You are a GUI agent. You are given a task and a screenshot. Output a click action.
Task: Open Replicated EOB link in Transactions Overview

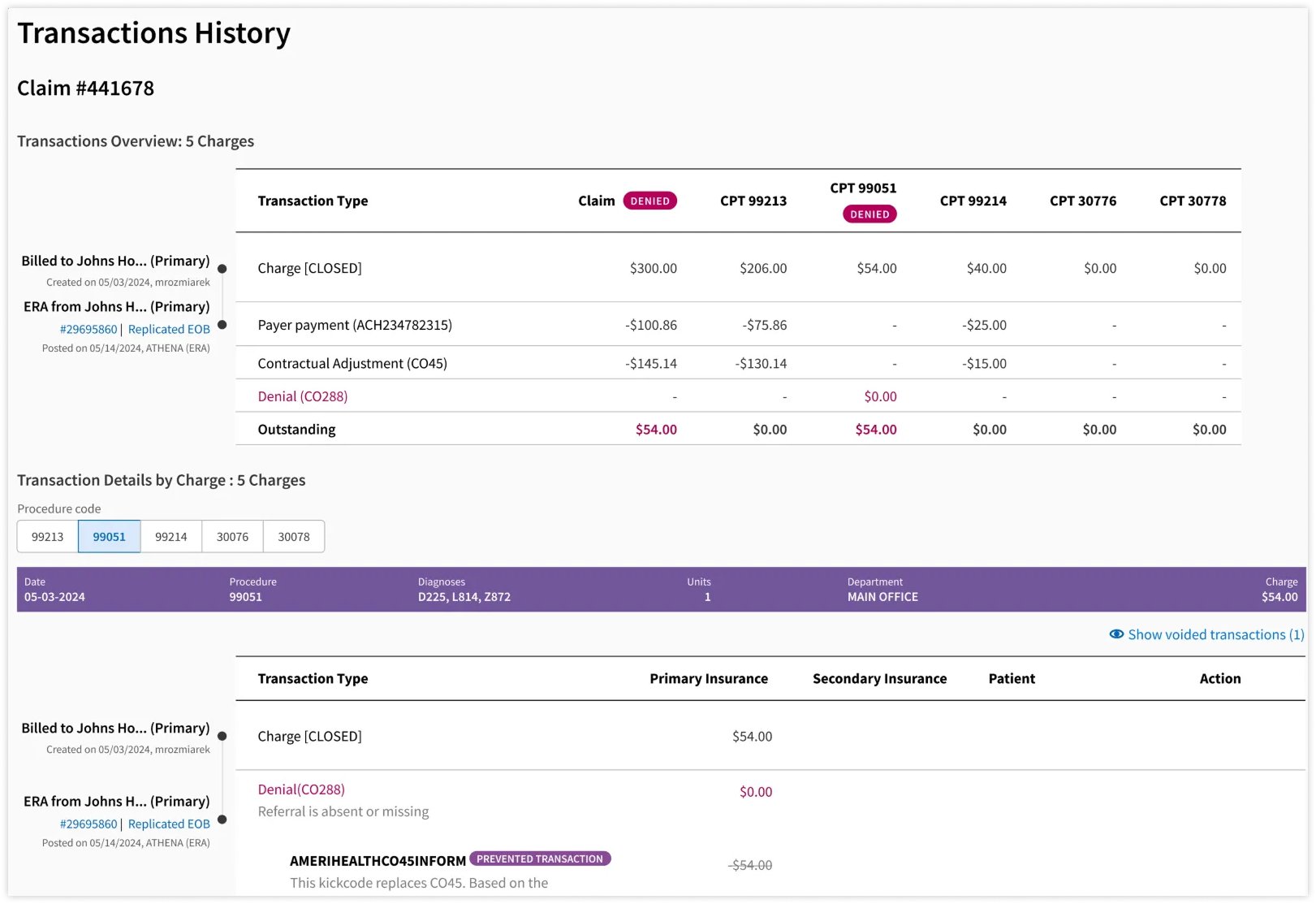169,329
